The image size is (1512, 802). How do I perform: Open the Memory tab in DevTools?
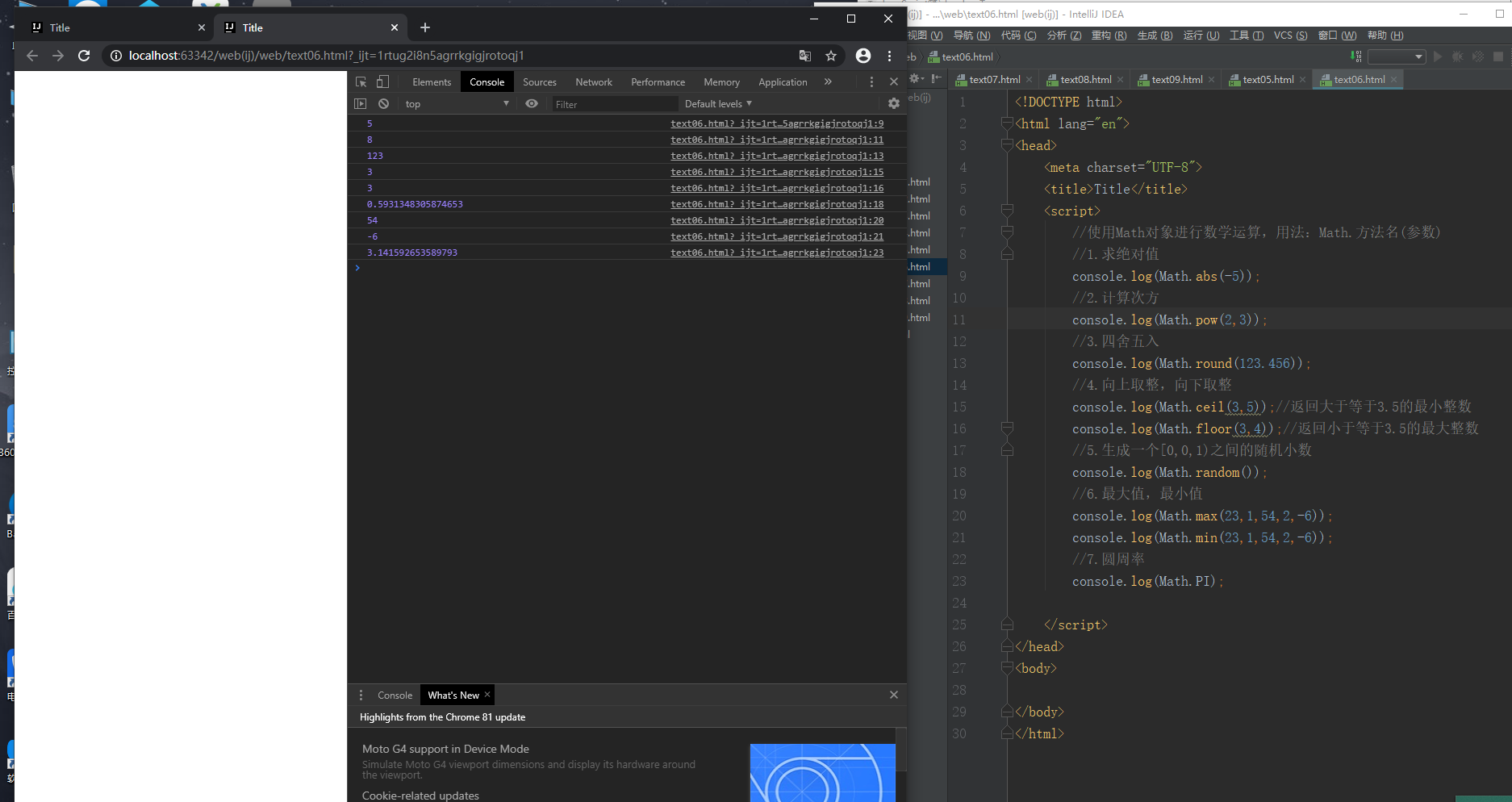coord(722,81)
